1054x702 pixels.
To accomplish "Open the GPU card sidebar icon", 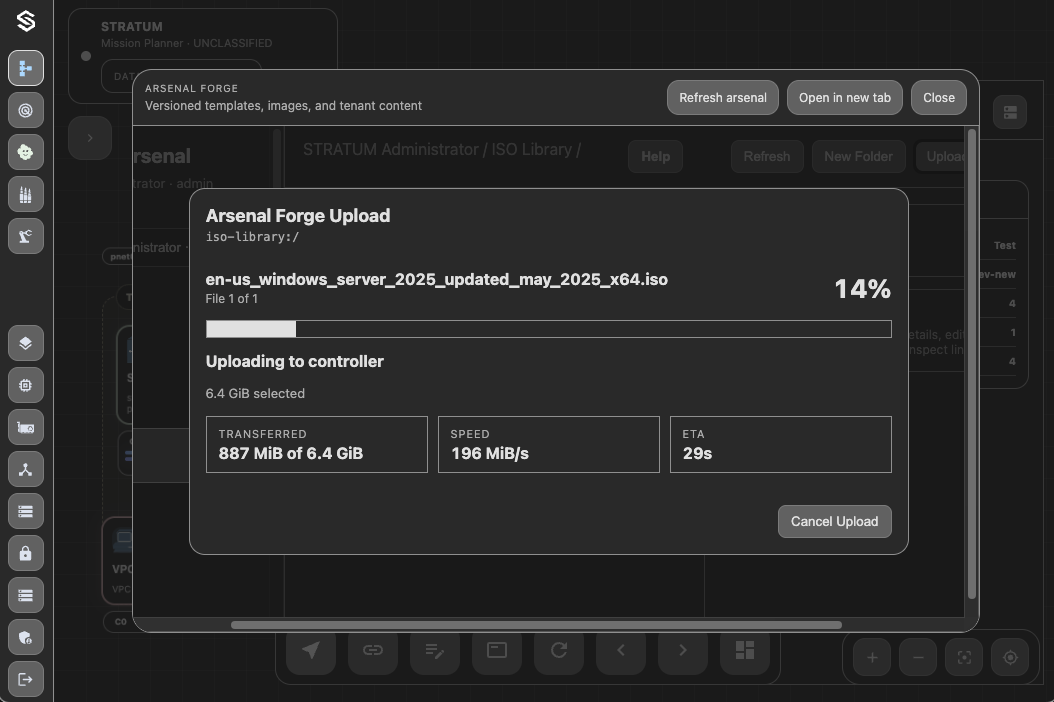I will pyautogui.click(x=26, y=427).
